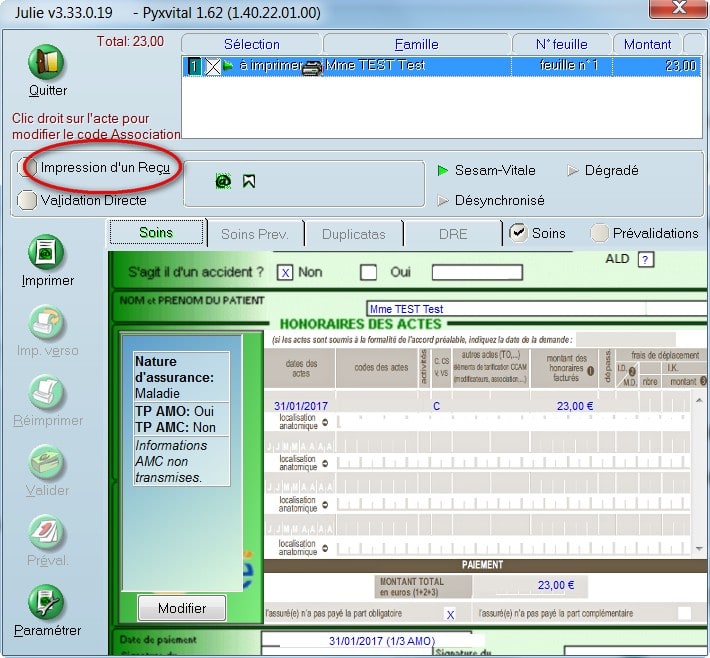The height and width of the screenshot is (658, 710).
Task: Click the Imprimer icon in sidebar
Action: click(47, 254)
